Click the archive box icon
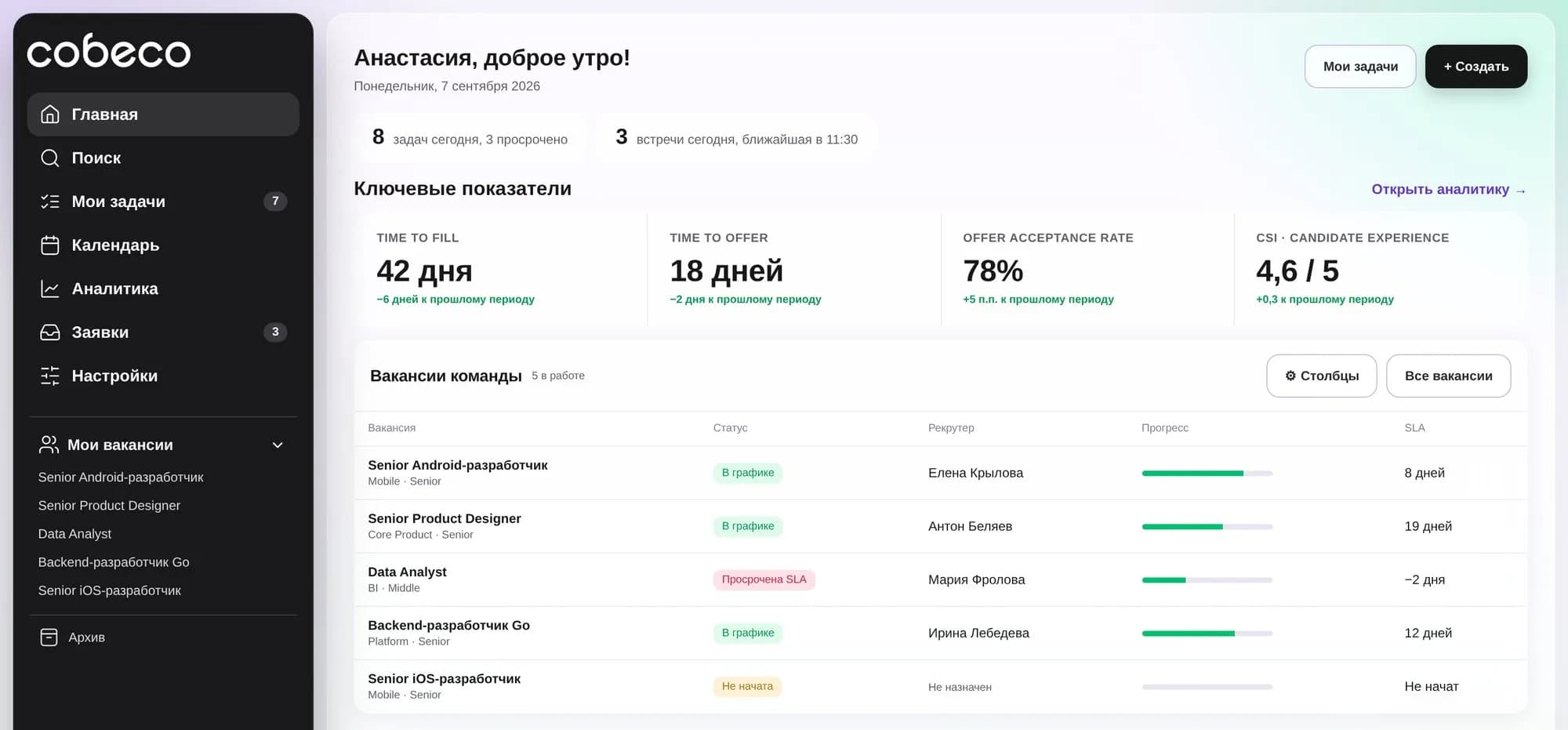Screen dimensions: 1568x730 [49, 637]
